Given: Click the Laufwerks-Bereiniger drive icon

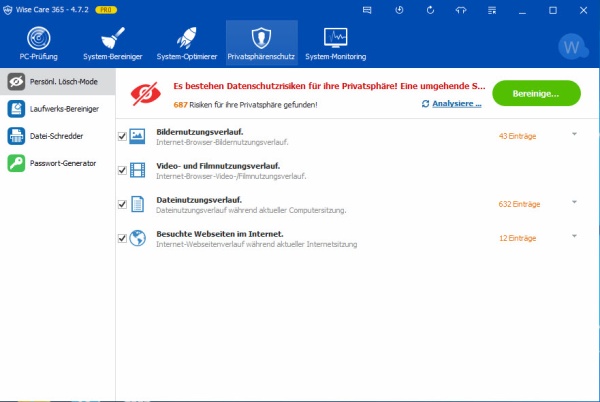Looking at the screenshot, I should 16,109.
